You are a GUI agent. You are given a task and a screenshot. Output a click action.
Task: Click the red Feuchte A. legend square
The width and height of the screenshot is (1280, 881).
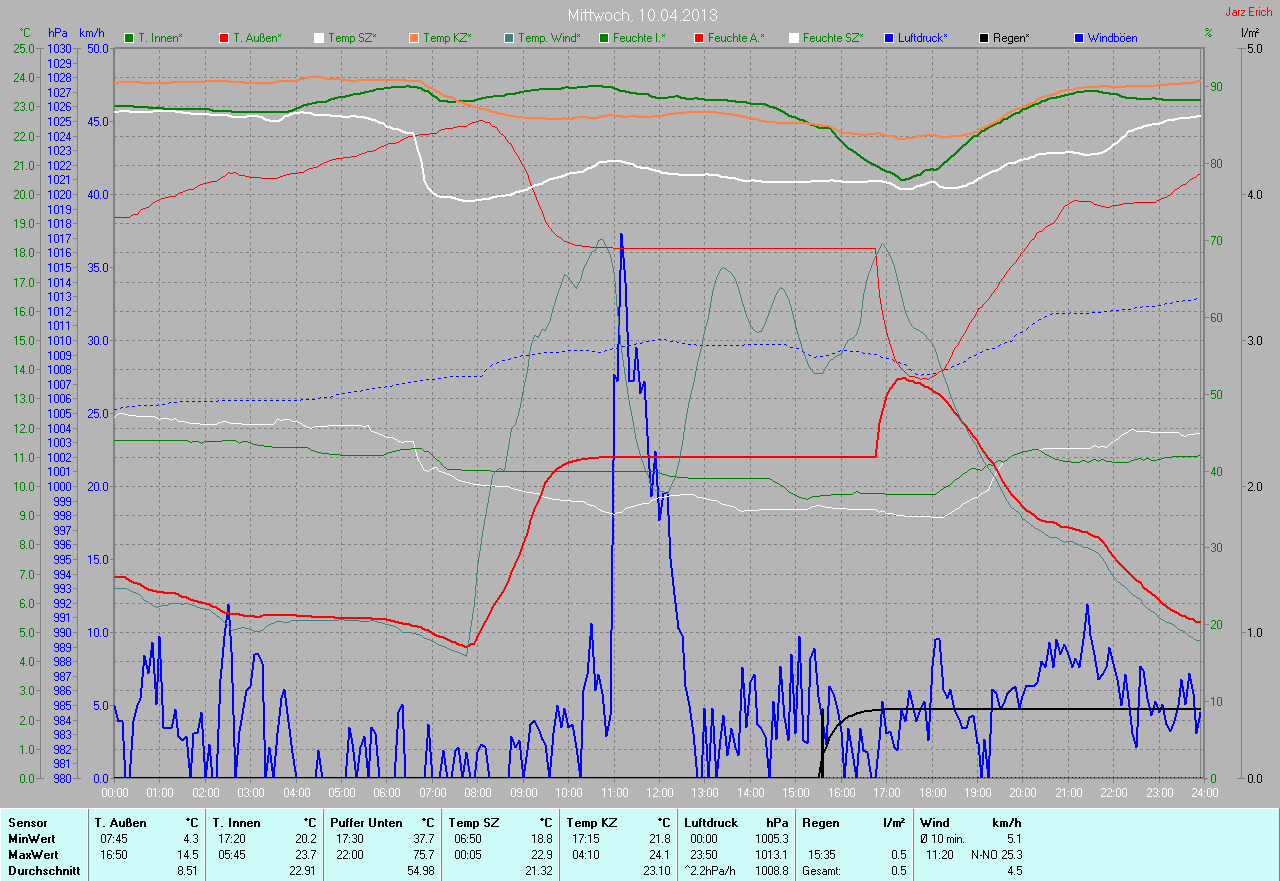(699, 38)
